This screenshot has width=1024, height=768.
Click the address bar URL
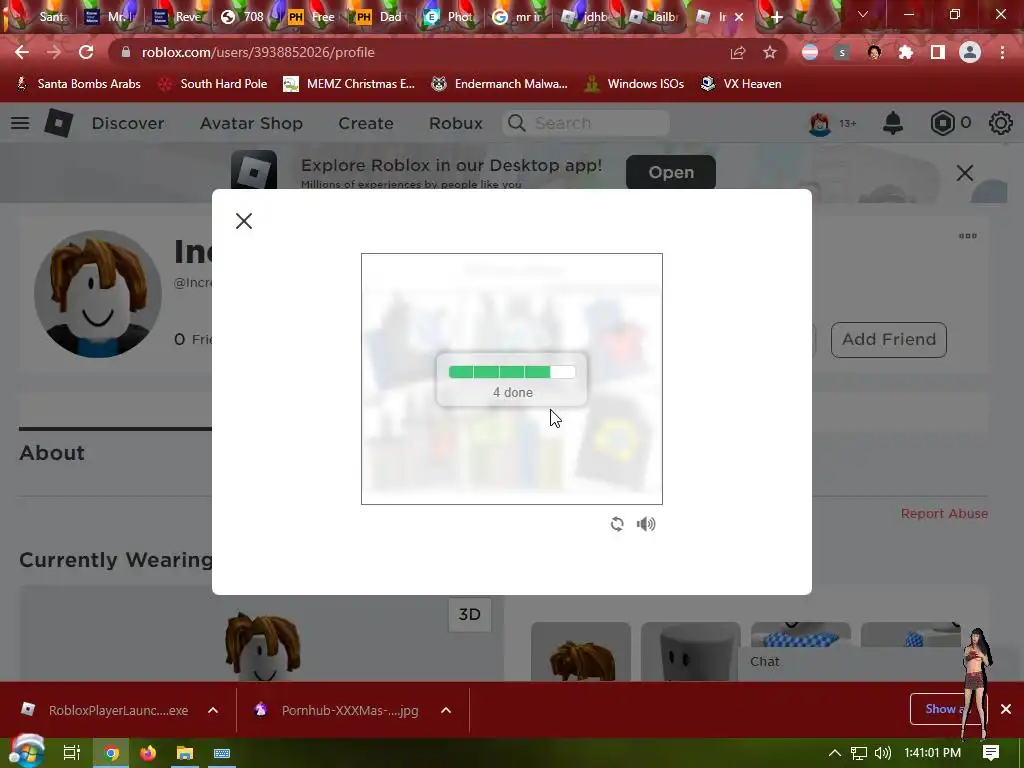tap(258, 52)
